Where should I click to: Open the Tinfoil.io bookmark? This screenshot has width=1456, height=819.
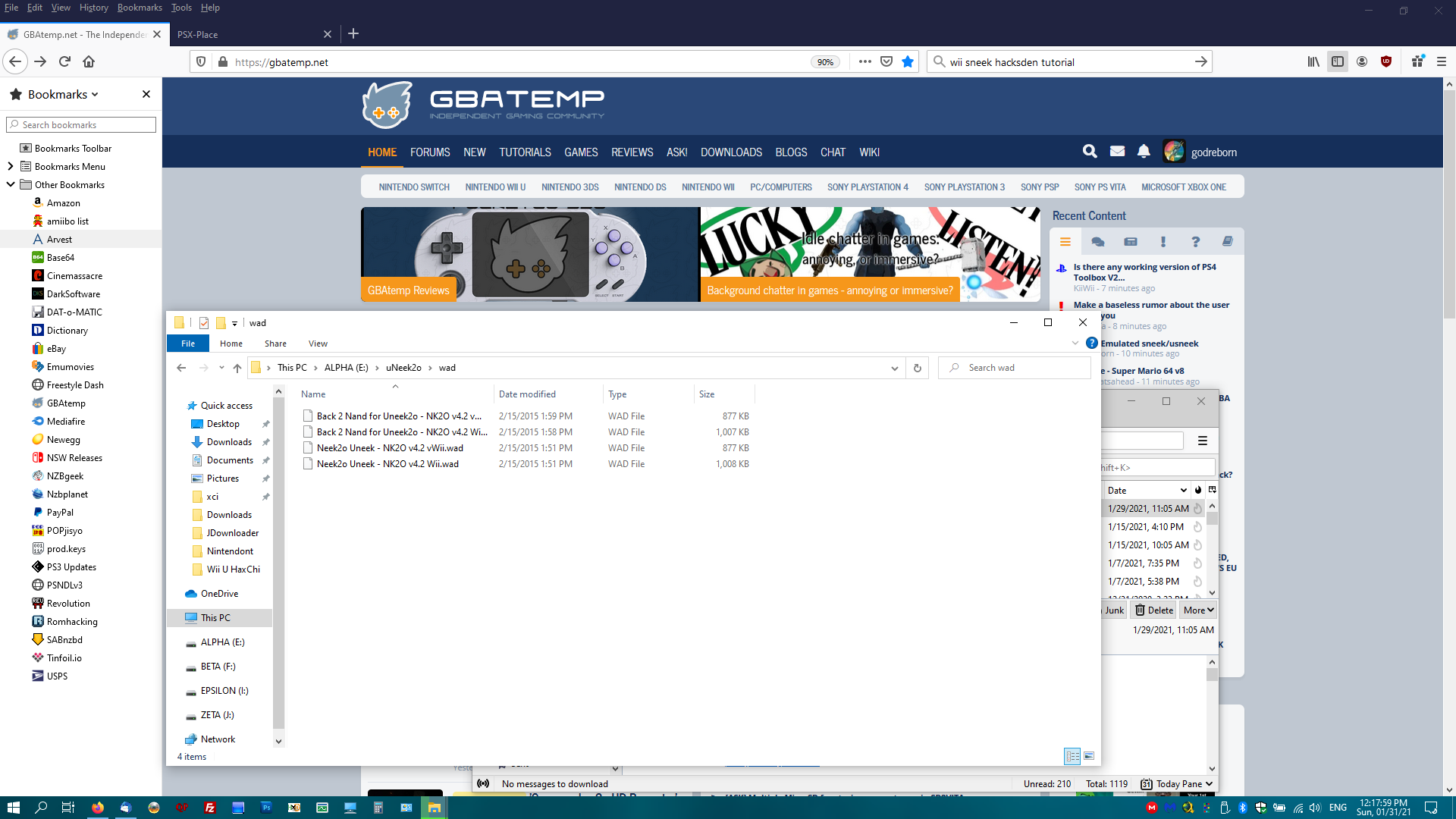coord(64,657)
